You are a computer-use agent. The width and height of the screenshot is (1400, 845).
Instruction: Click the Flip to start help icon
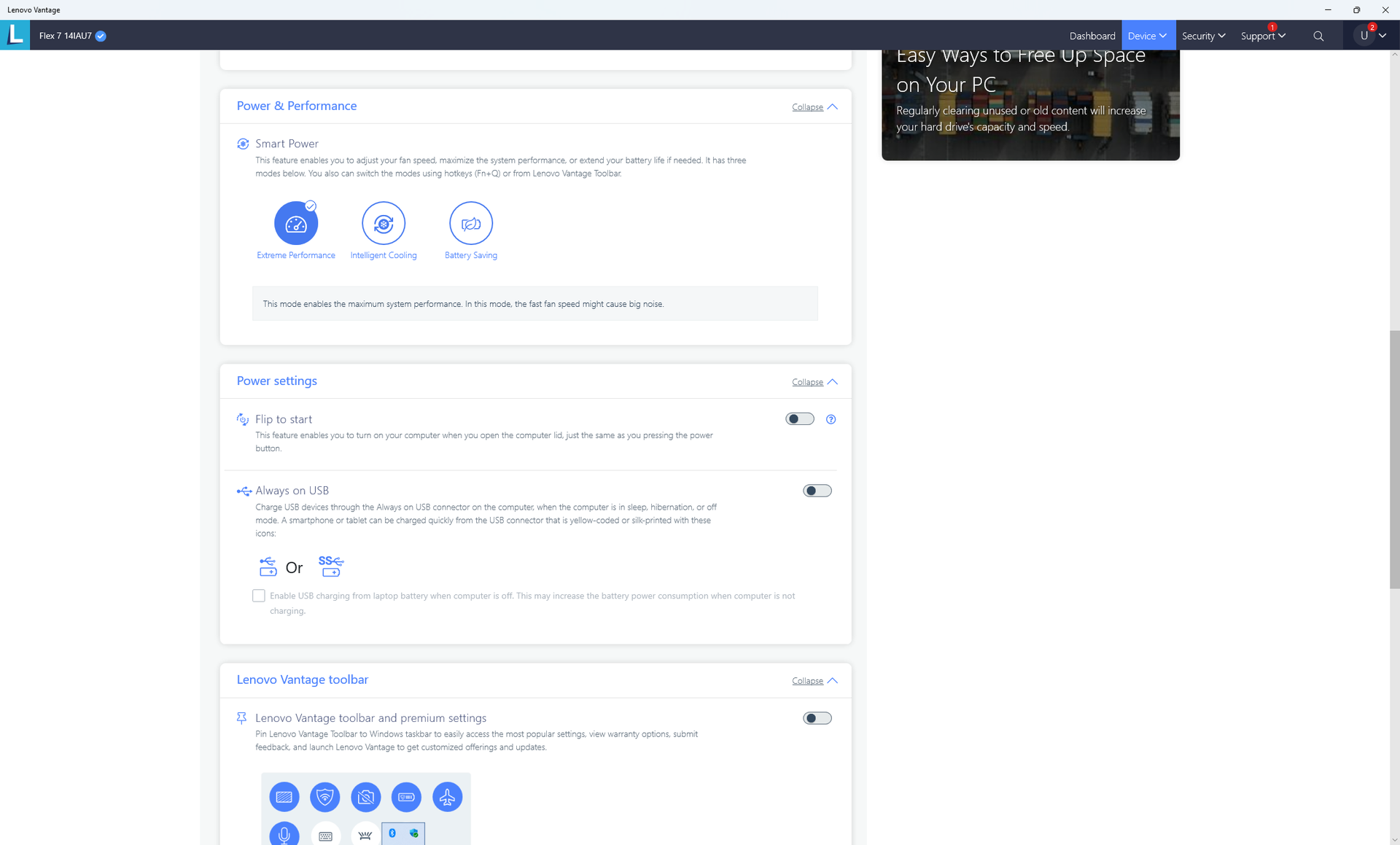(x=831, y=419)
